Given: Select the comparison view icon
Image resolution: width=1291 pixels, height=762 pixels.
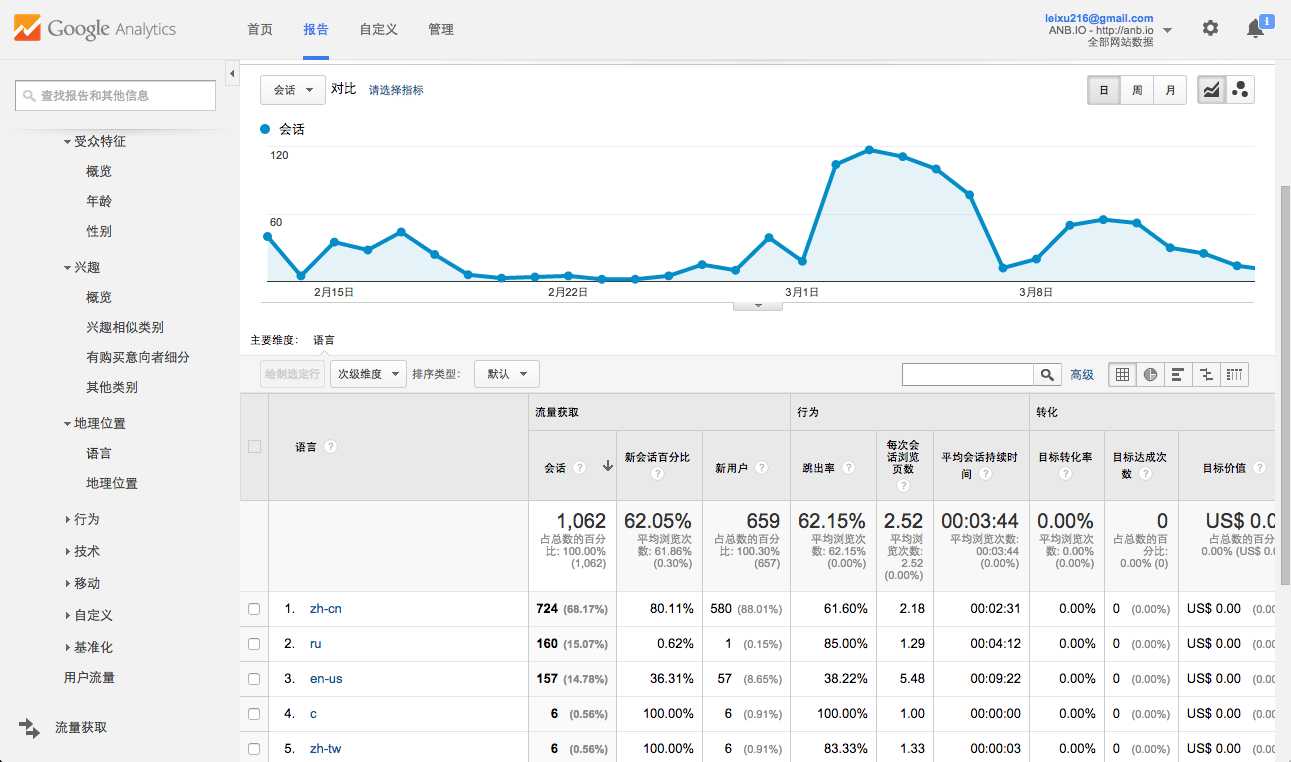Looking at the screenshot, I should pyautogui.click(x=1206, y=375).
